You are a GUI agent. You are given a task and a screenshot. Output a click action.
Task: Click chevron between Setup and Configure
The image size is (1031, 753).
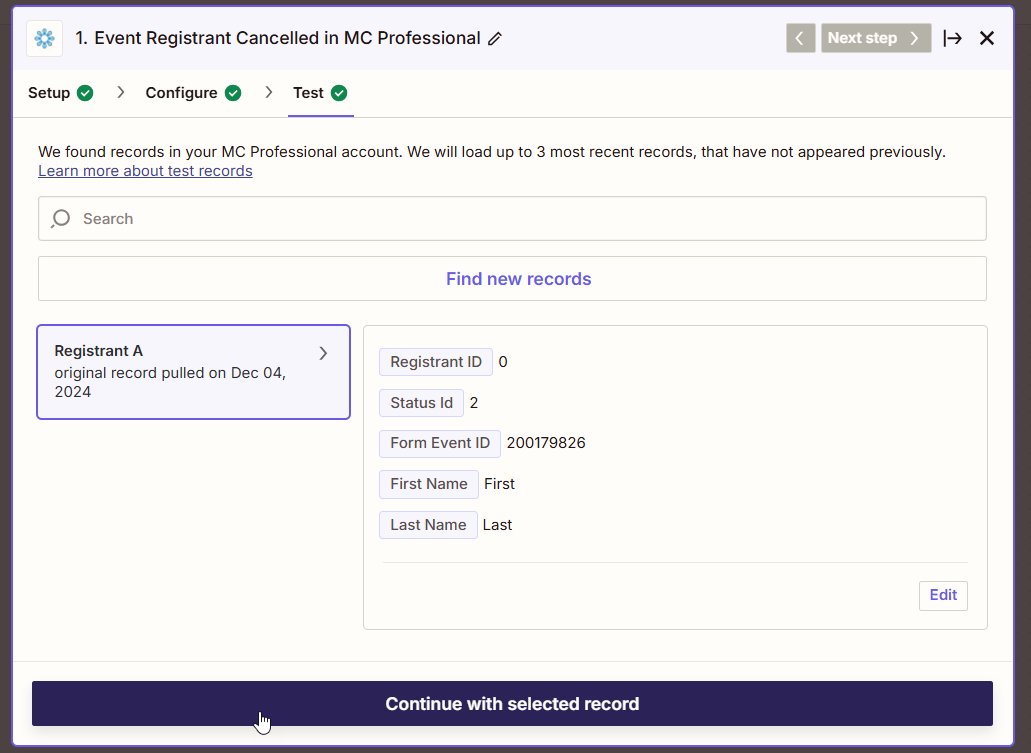tap(120, 93)
